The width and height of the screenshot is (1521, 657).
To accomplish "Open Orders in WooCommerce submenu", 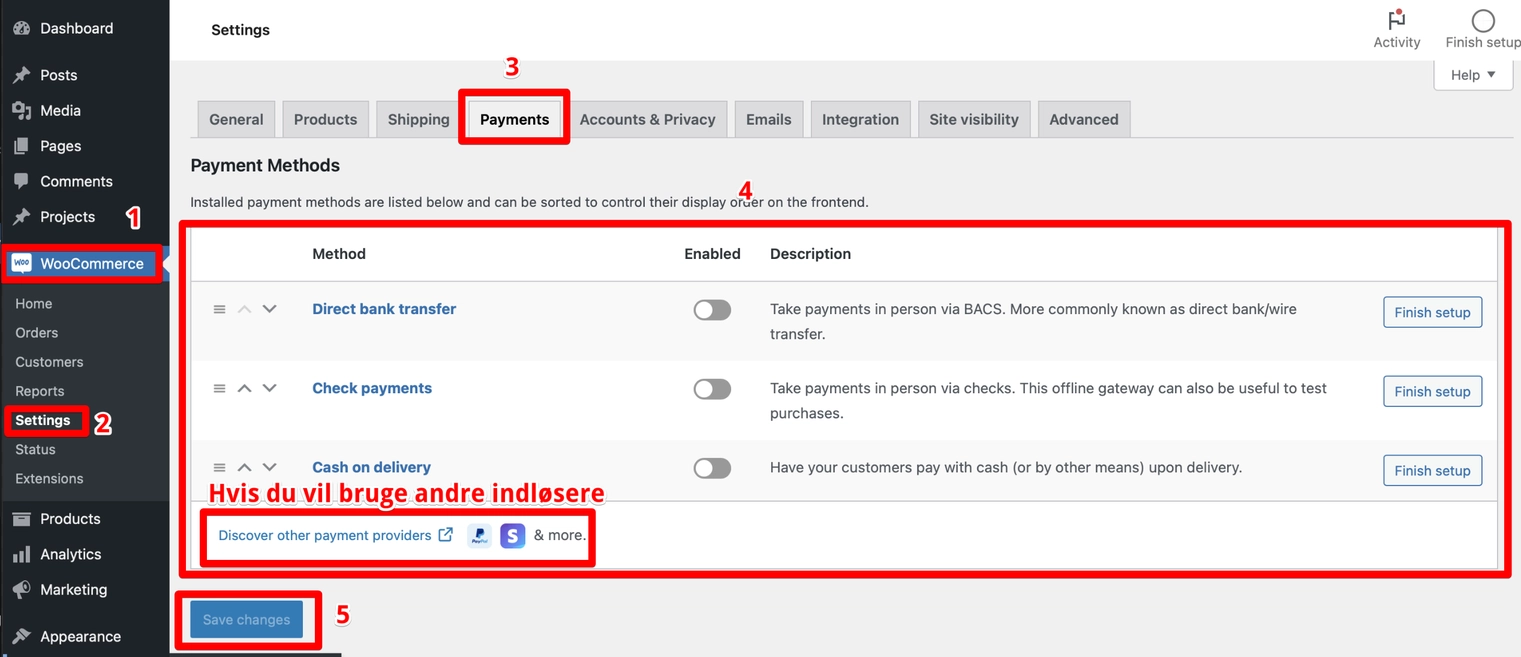I will (x=37, y=333).
